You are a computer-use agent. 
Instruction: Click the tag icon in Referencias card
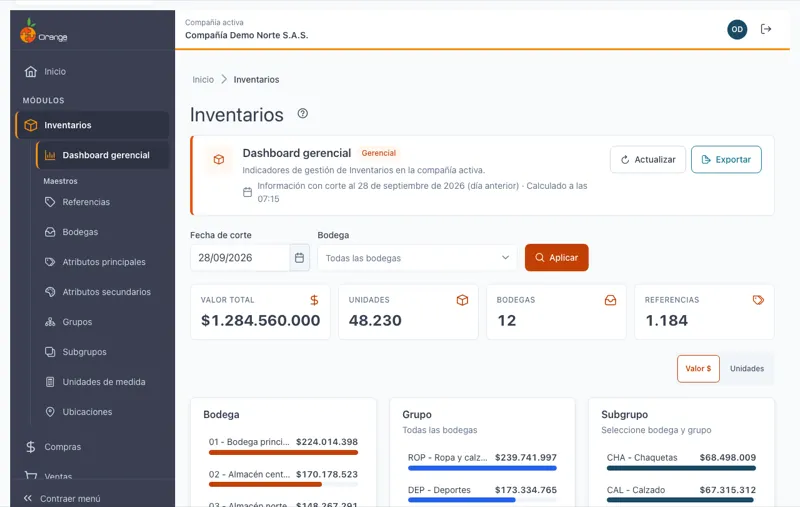tap(758, 300)
